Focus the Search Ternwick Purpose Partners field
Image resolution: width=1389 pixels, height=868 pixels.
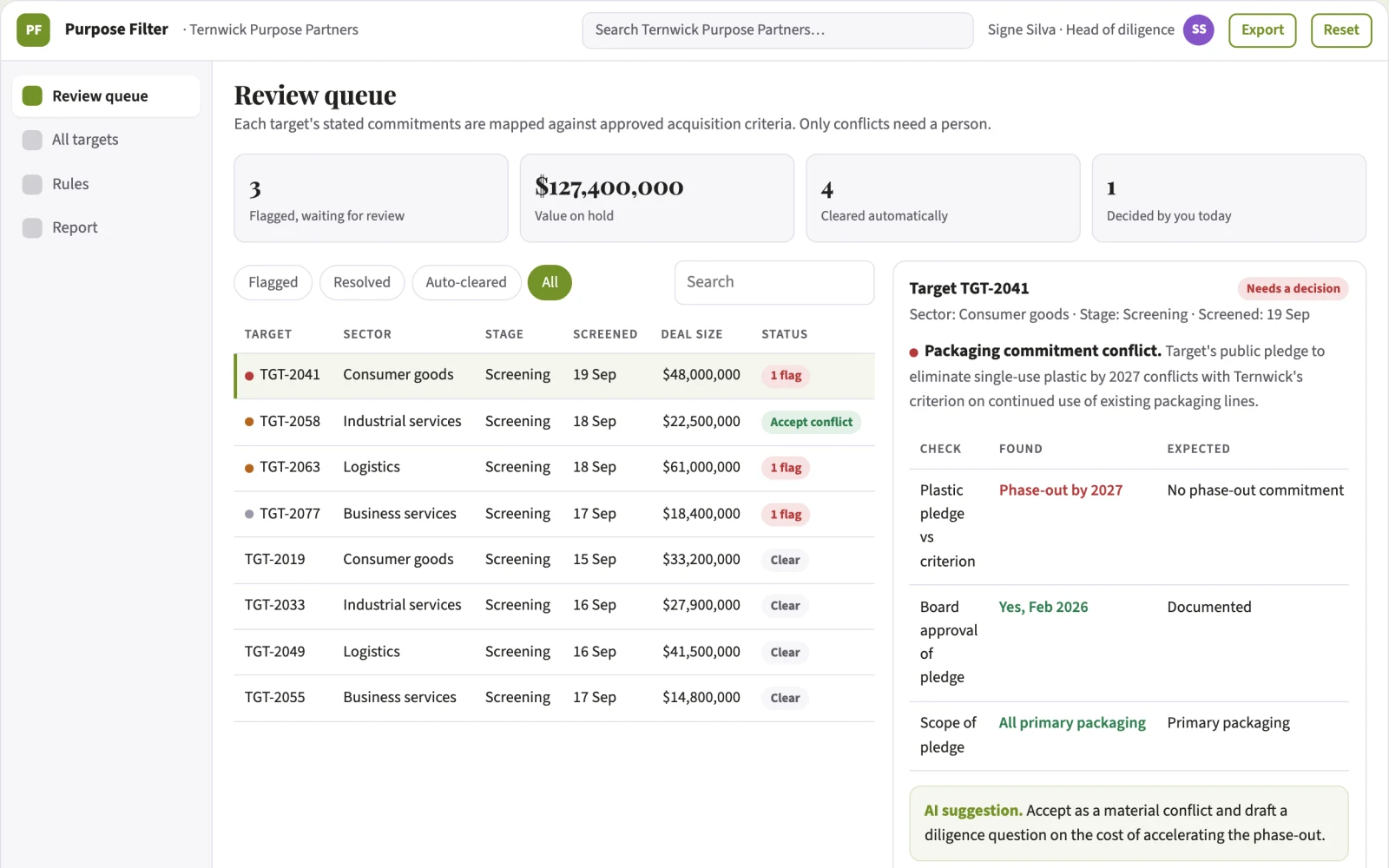click(778, 30)
